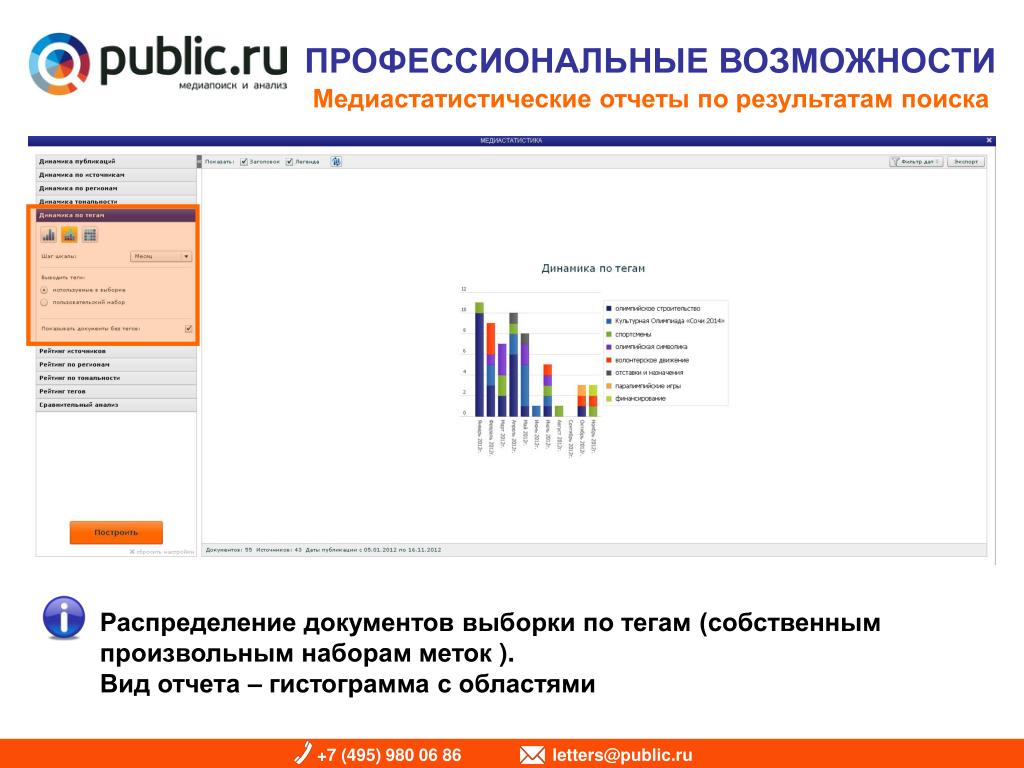Click the public.ru wordmark text
The image size is (1024, 768).
[193, 59]
